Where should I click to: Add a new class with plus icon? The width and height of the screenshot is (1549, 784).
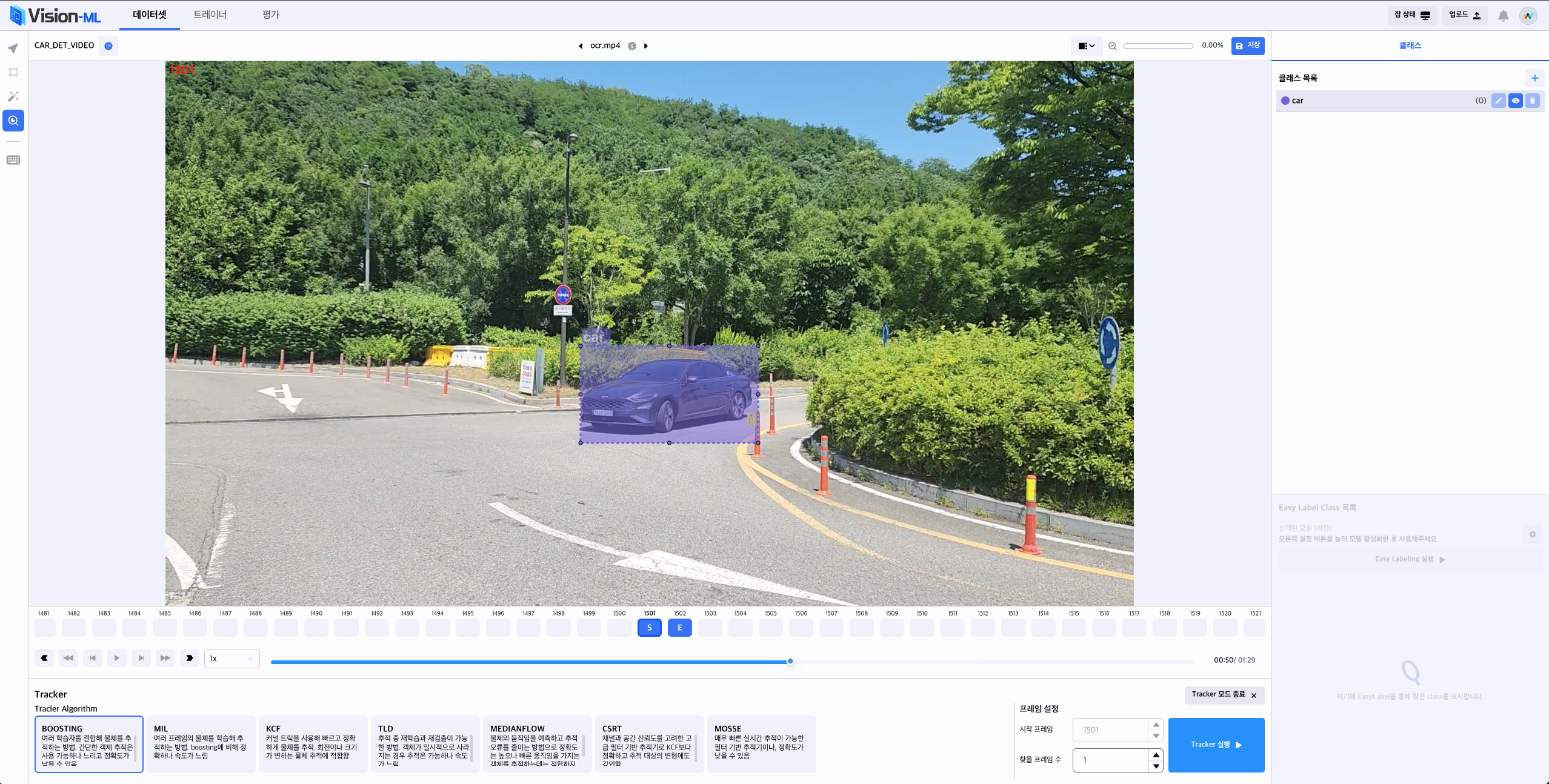pos(1535,78)
